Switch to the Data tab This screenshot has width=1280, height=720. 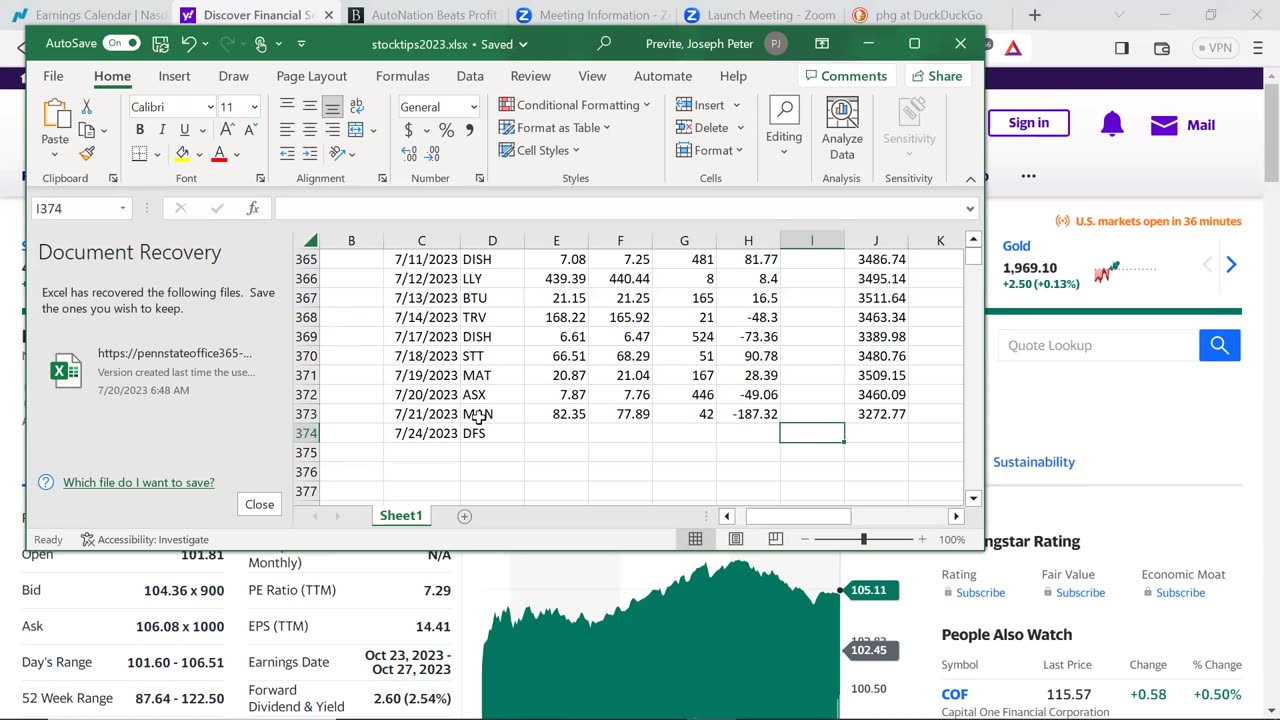coord(470,76)
